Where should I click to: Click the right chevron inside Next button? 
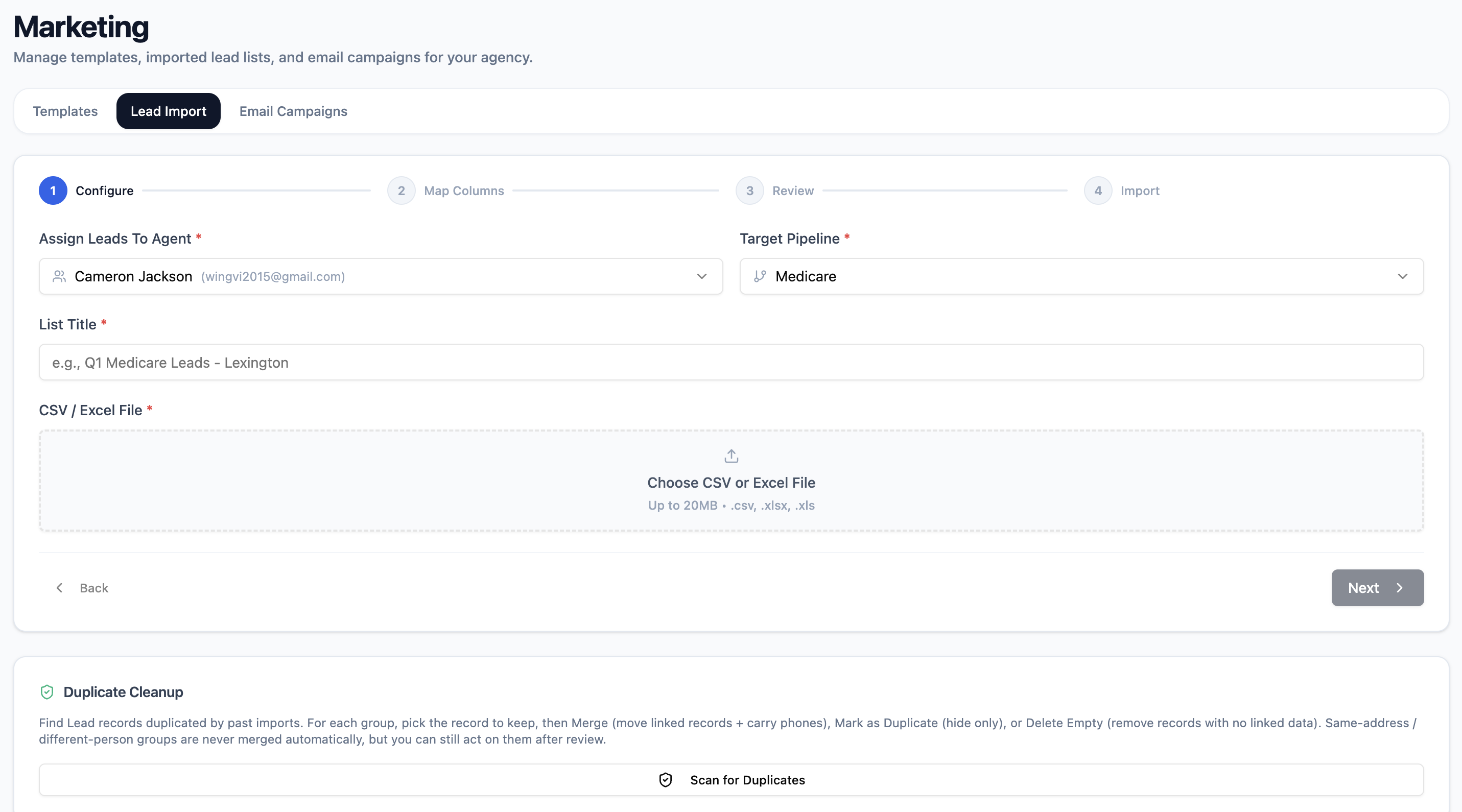(x=1400, y=588)
